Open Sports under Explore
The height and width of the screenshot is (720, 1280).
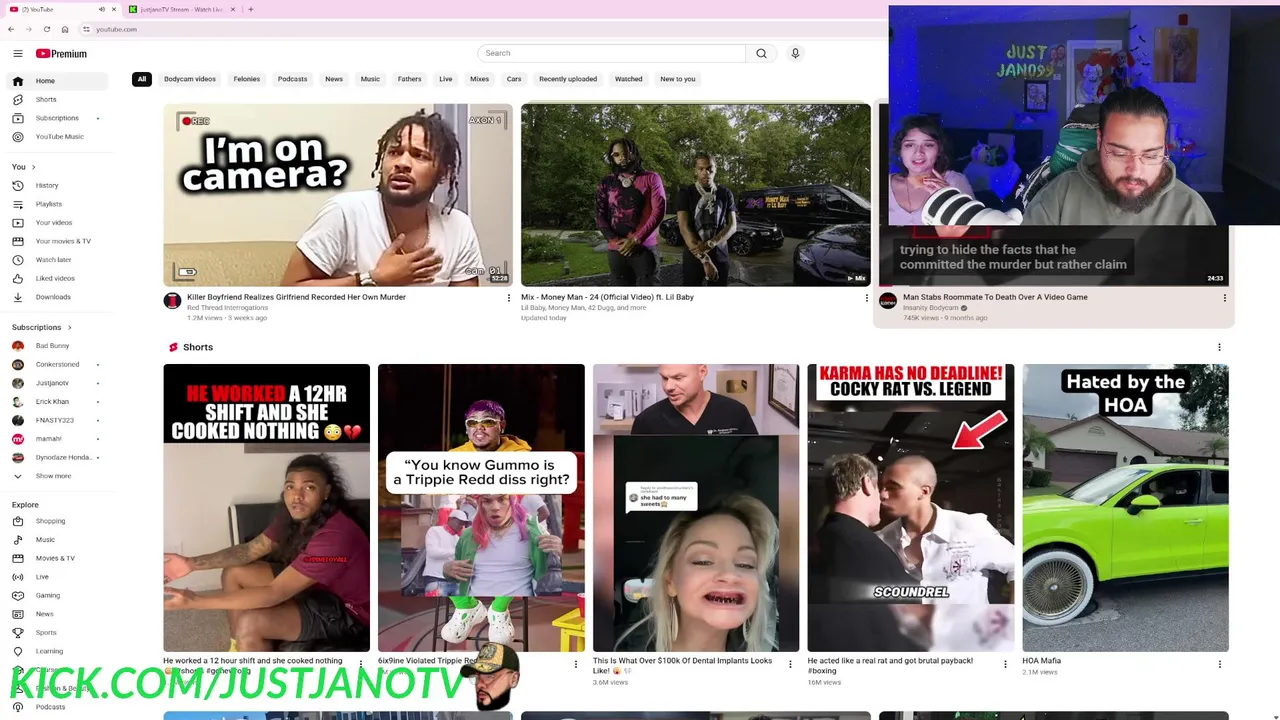(60, 632)
